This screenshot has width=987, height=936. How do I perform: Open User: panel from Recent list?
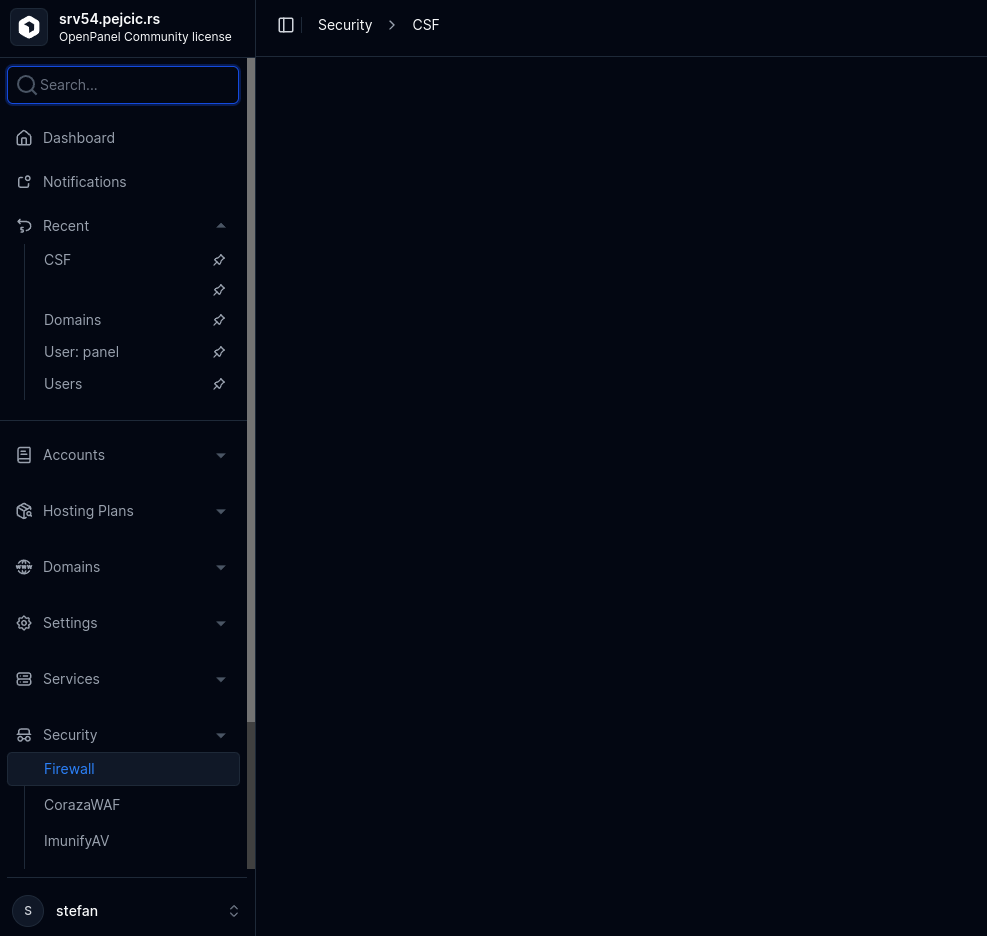[81, 352]
